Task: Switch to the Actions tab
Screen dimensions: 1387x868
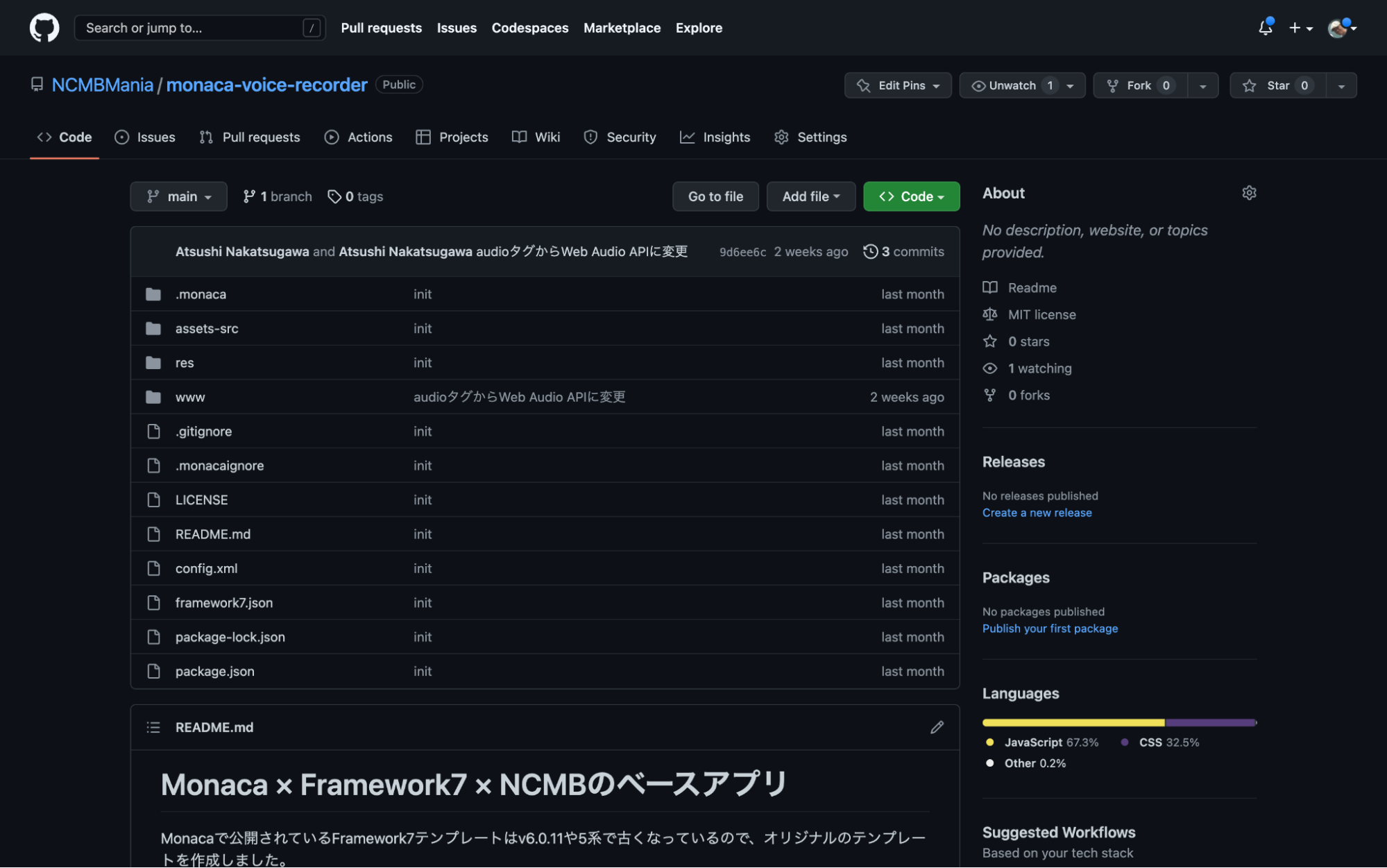Action: point(358,137)
